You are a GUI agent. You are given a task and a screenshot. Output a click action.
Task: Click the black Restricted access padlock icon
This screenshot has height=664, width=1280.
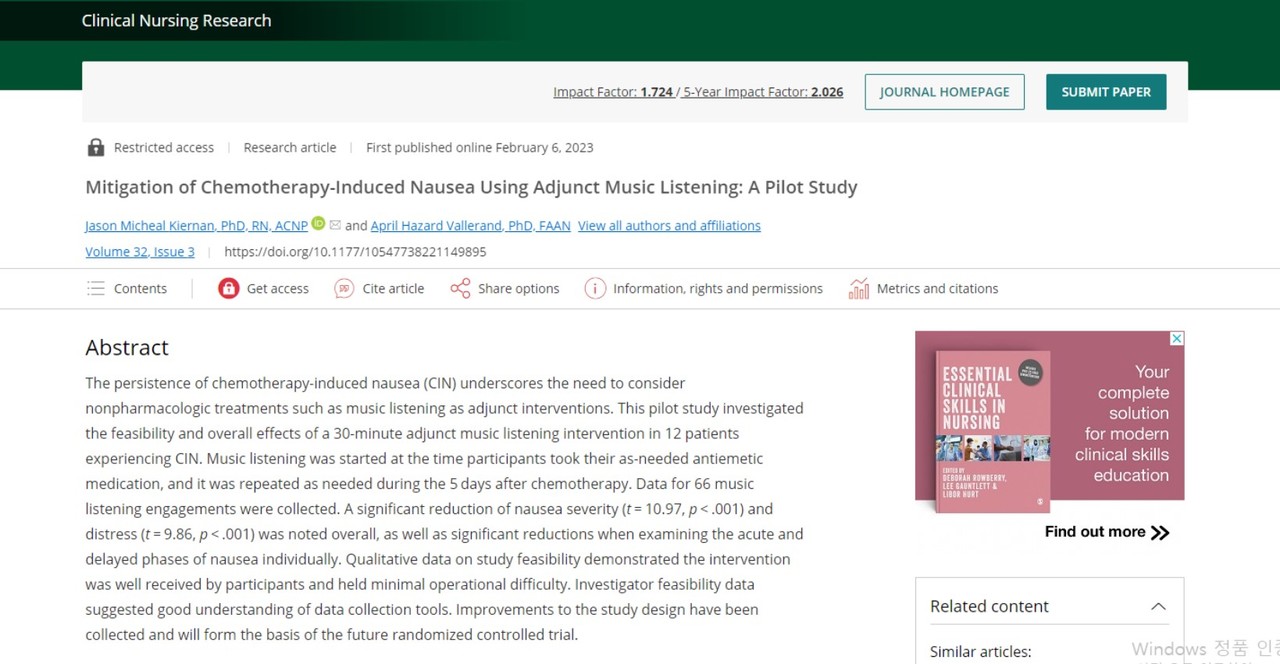(x=96, y=148)
